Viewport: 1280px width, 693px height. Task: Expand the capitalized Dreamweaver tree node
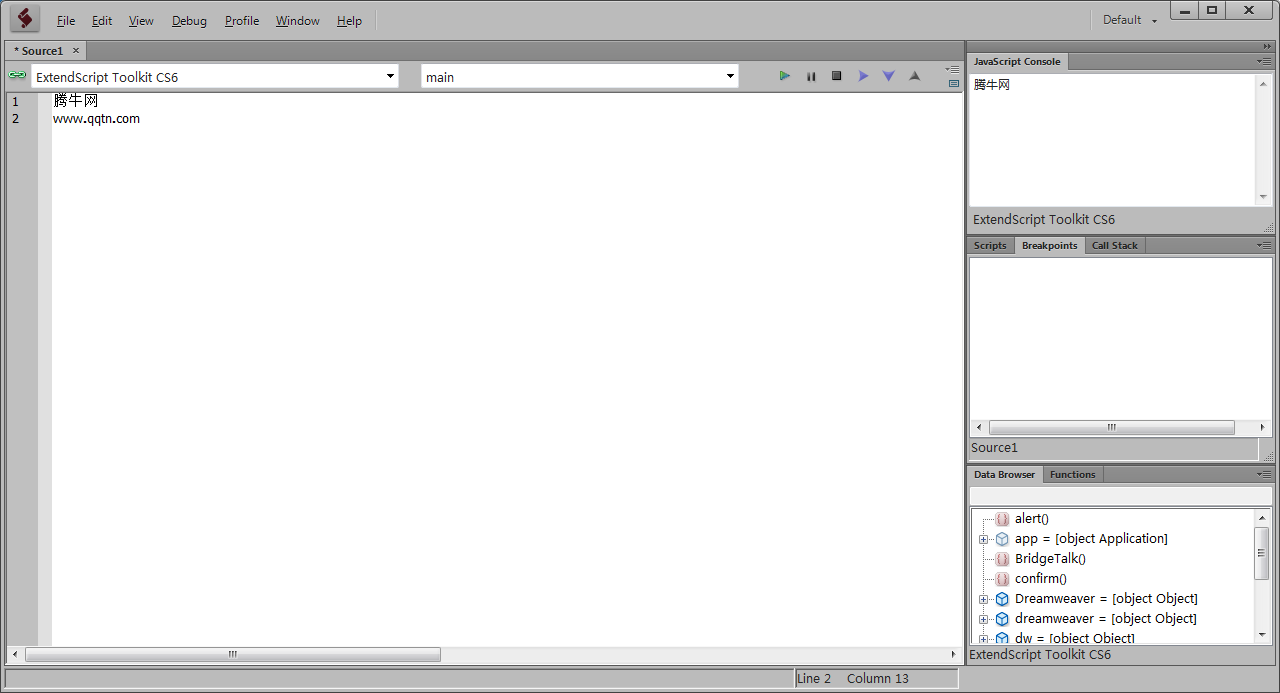point(983,599)
